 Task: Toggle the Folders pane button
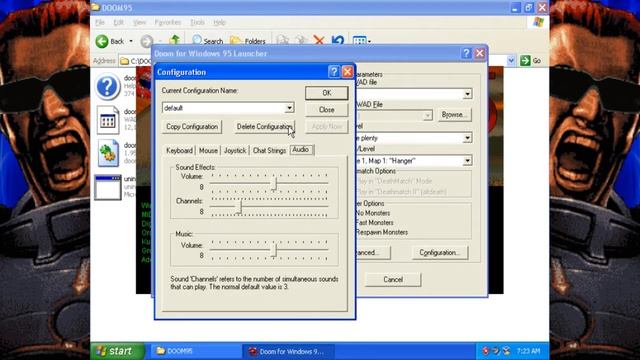point(248,41)
